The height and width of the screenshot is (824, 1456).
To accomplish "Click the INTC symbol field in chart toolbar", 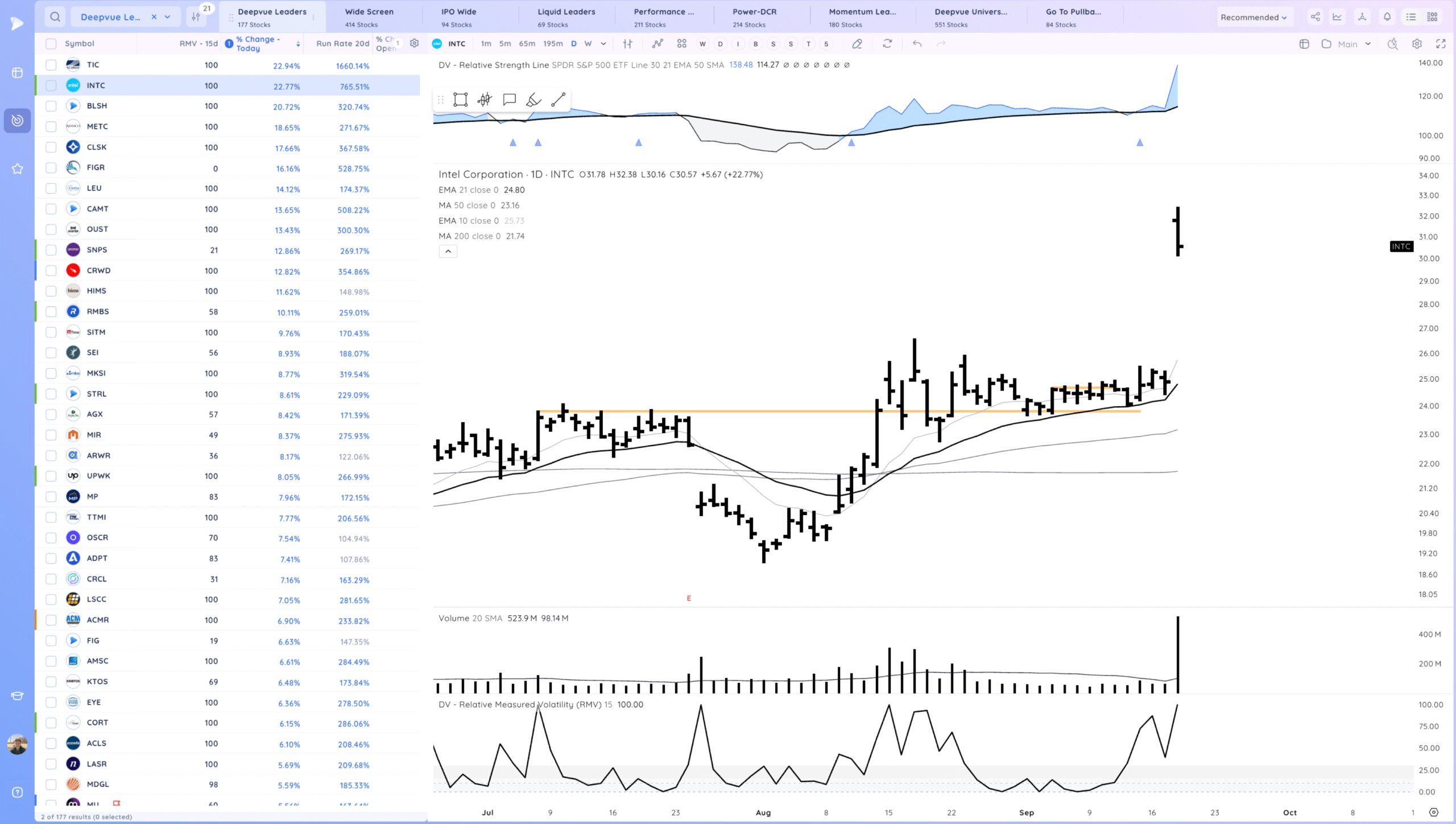I will coord(450,44).
